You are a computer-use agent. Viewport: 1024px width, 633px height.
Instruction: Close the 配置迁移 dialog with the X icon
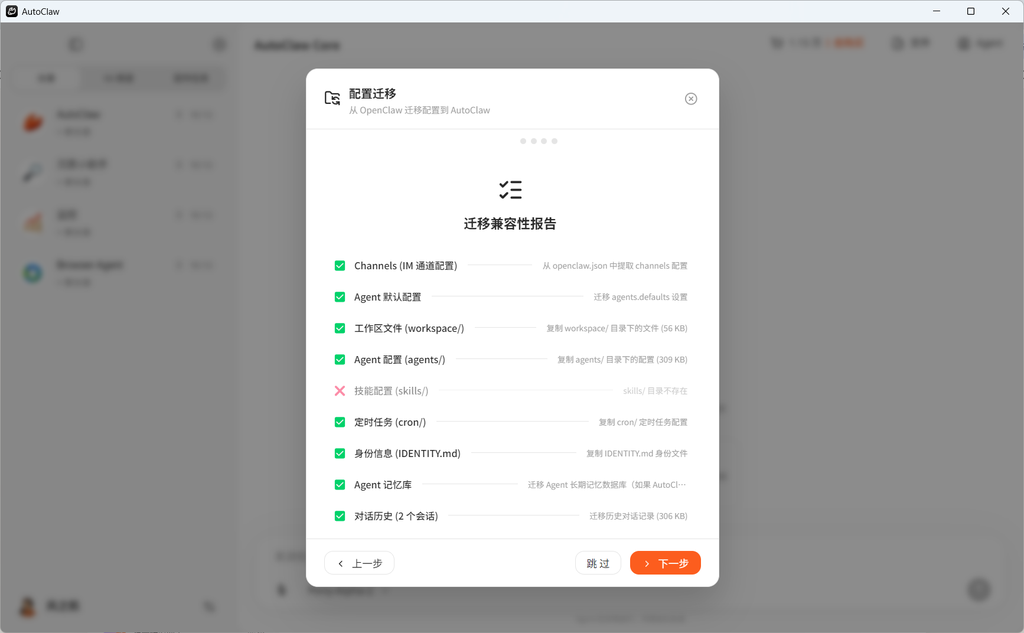tap(690, 99)
